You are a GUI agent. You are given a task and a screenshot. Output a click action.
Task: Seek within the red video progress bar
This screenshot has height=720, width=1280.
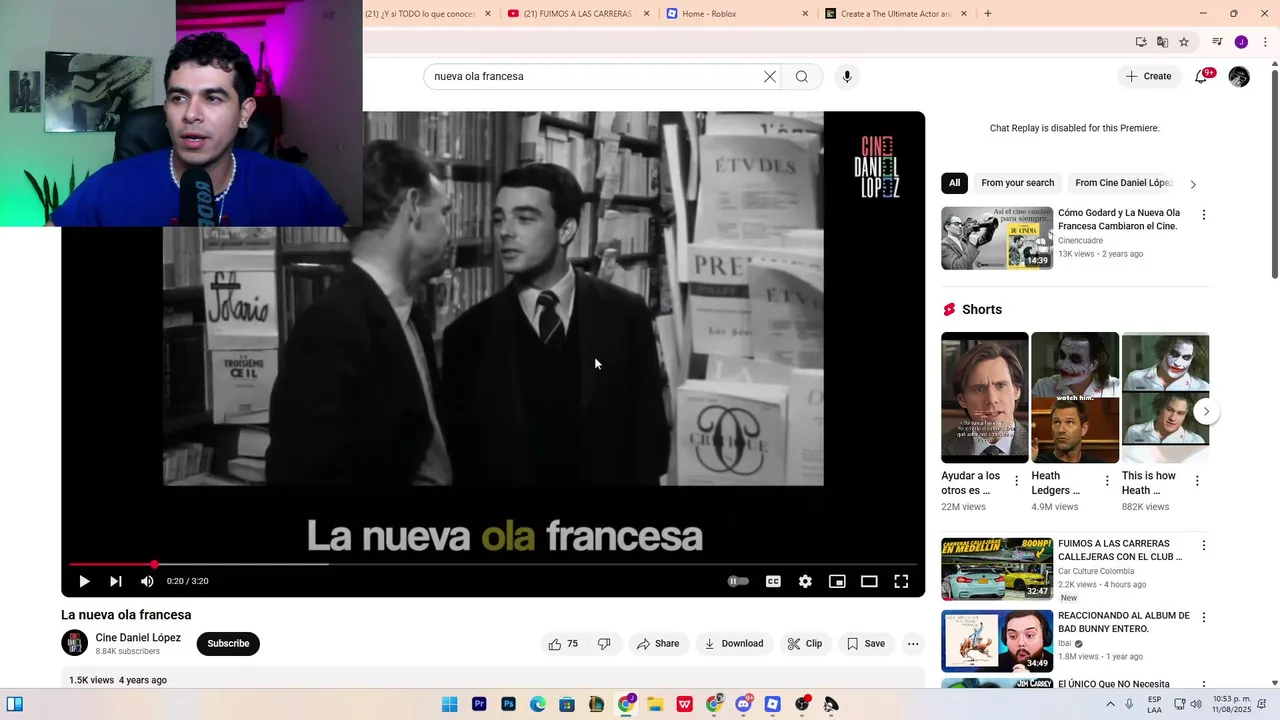pos(493,564)
